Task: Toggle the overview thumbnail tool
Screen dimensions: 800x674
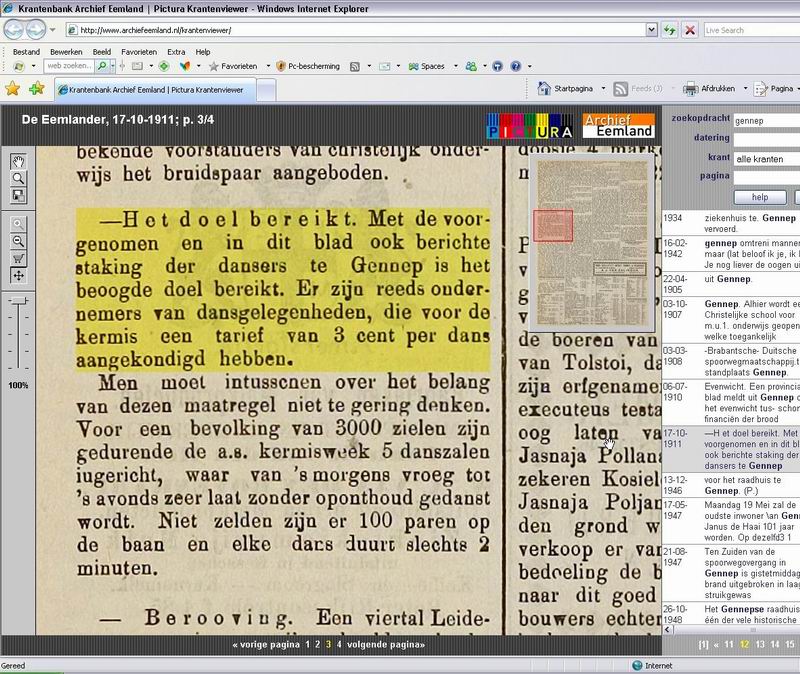Action: coord(18,195)
